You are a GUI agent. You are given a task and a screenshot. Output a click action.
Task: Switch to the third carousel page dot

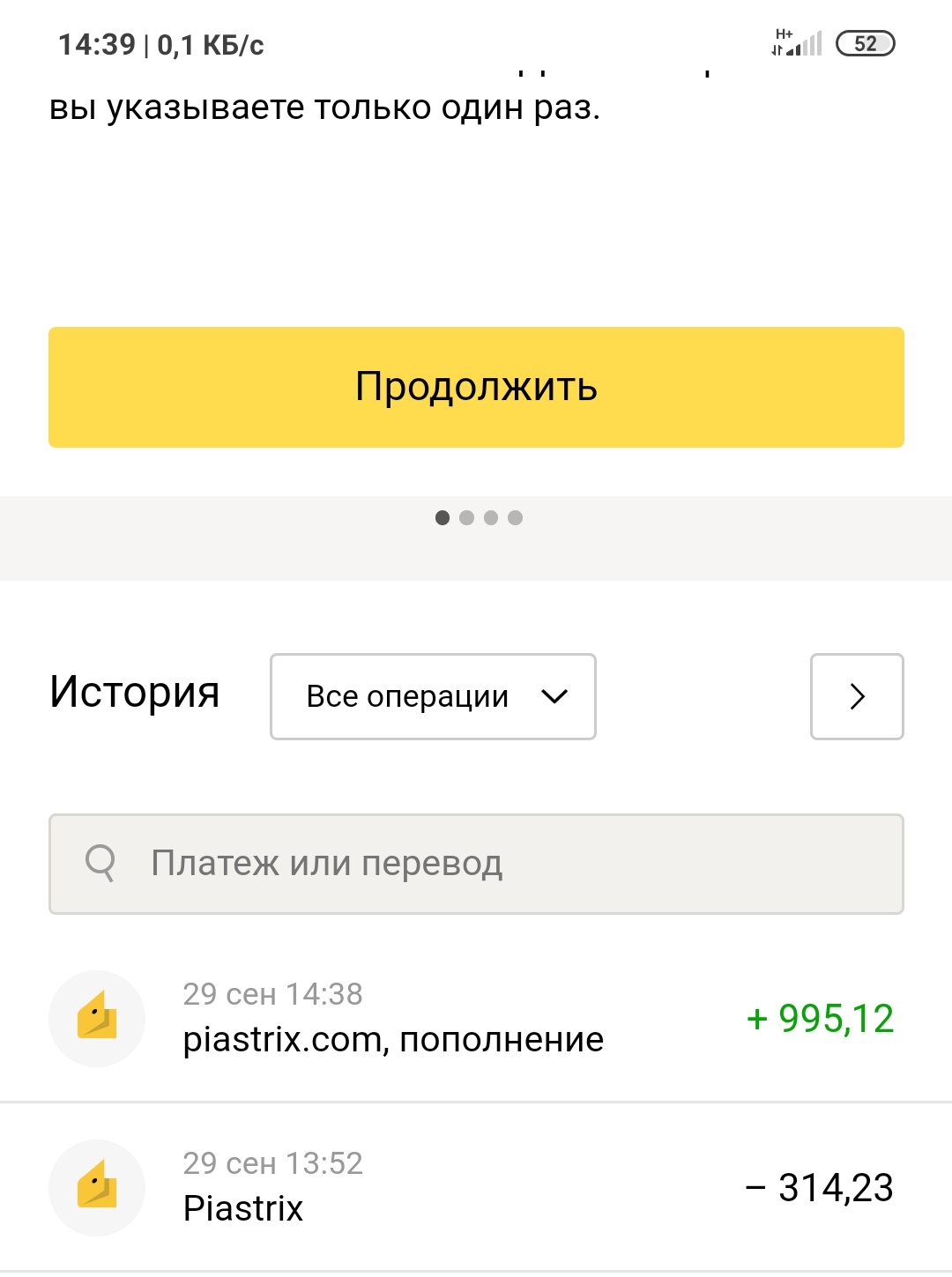pos(491,517)
